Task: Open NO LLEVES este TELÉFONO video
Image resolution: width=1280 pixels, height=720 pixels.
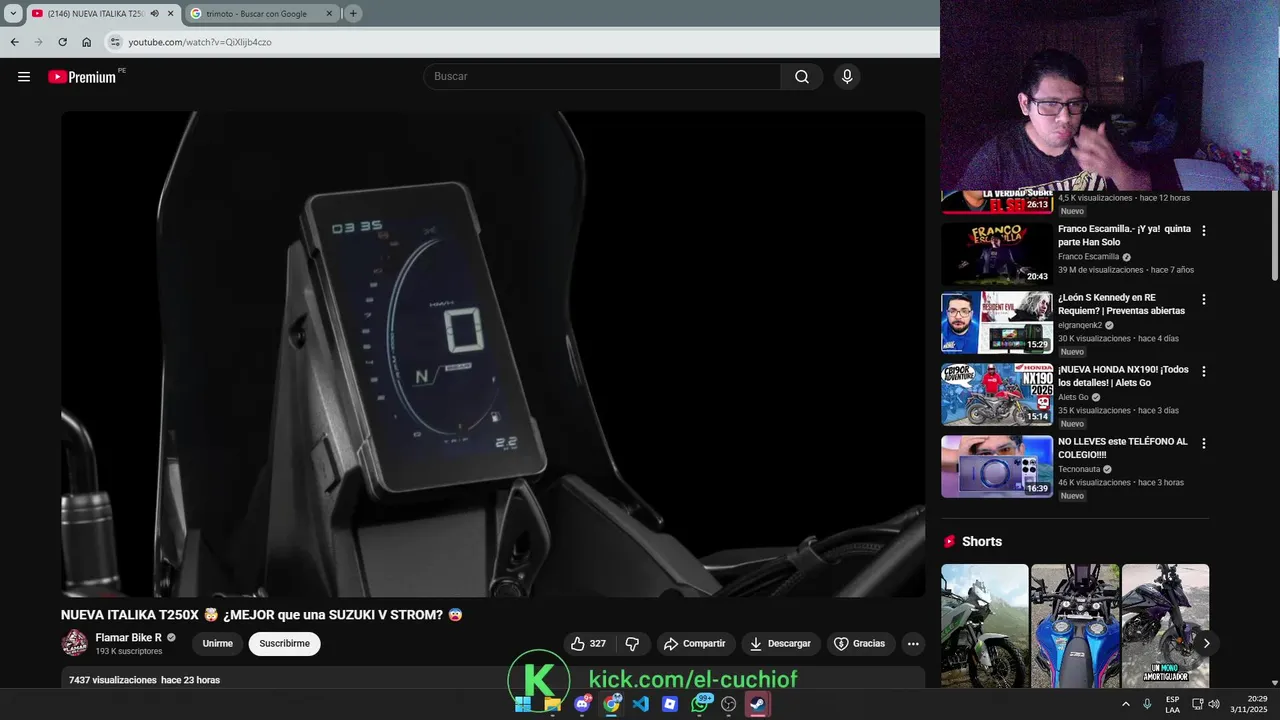Action: pos(997,466)
